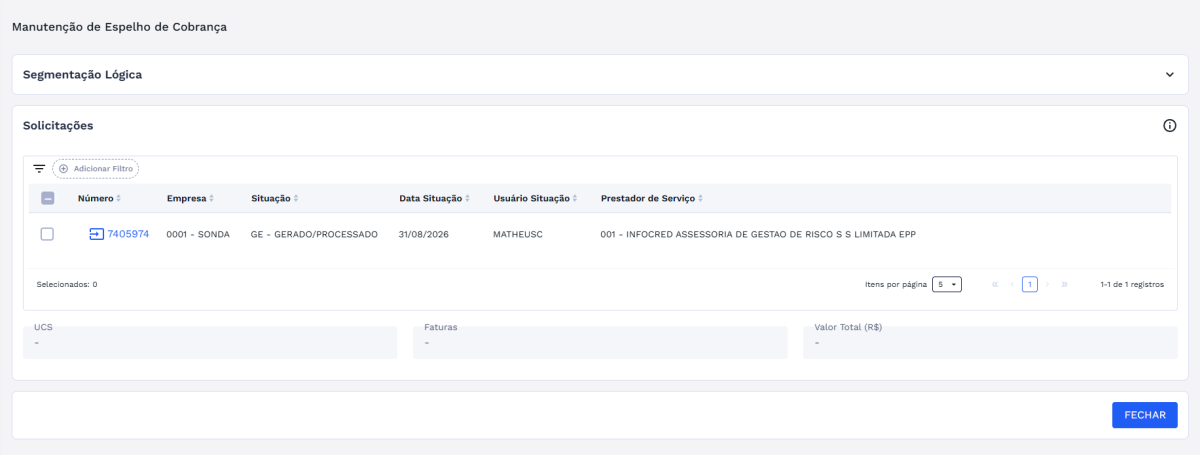Click the 'Manutenção de Espelho de Cobrança' heading
The height and width of the screenshot is (455, 1200).
click(119, 26)
